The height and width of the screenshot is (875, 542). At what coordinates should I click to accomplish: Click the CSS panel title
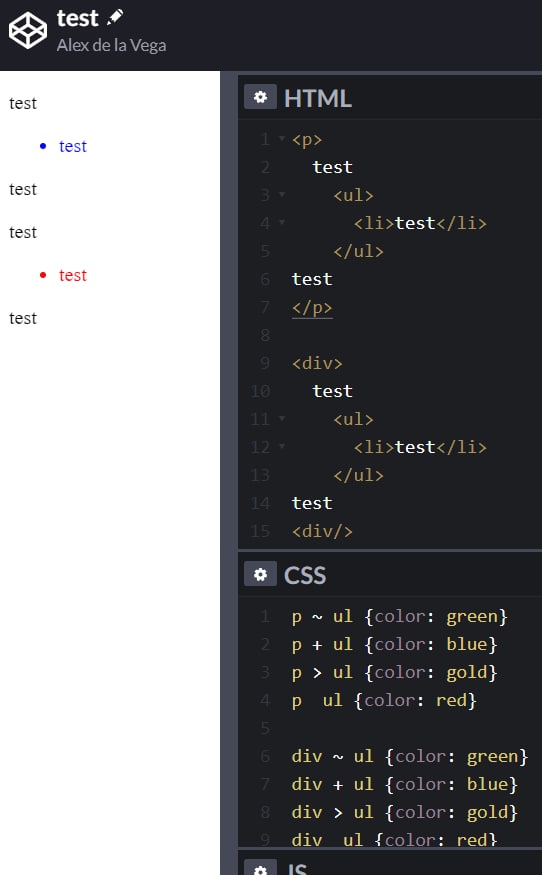tap(305, 575)
